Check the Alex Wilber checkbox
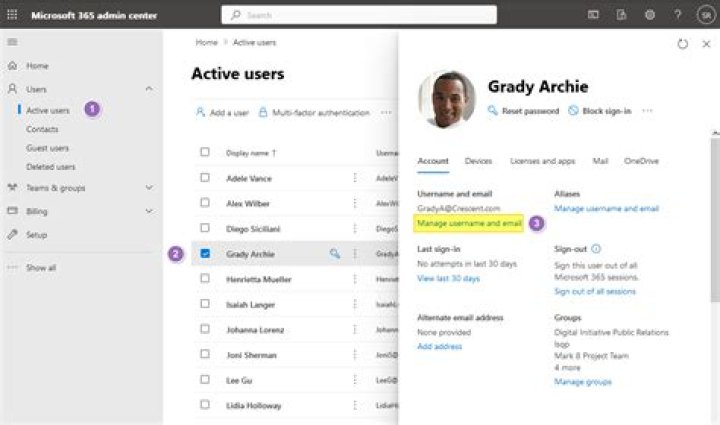 pyautogui.click(x=205, y=202)
